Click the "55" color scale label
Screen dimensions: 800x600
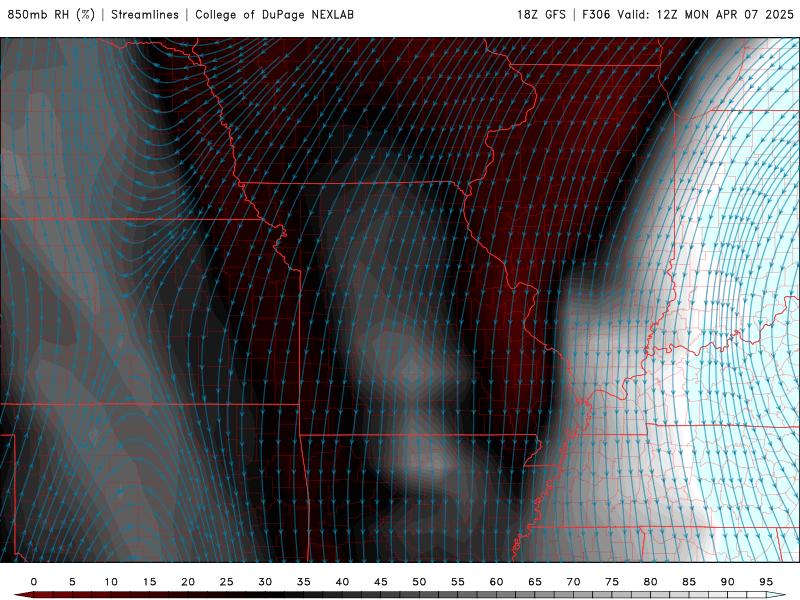point(458,582)
